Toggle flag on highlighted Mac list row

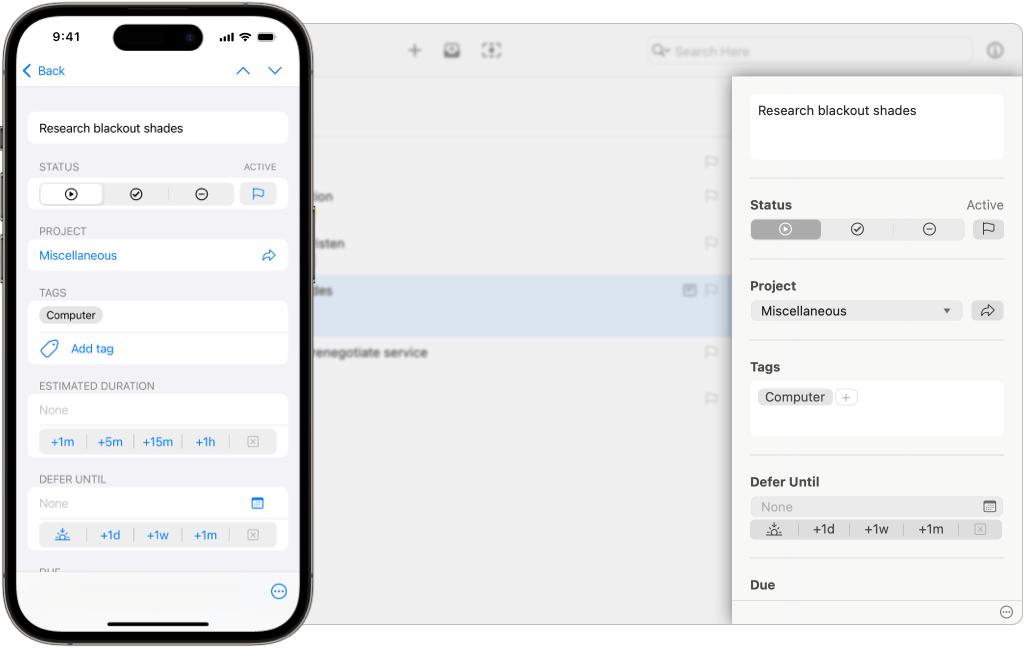[711, 290]
